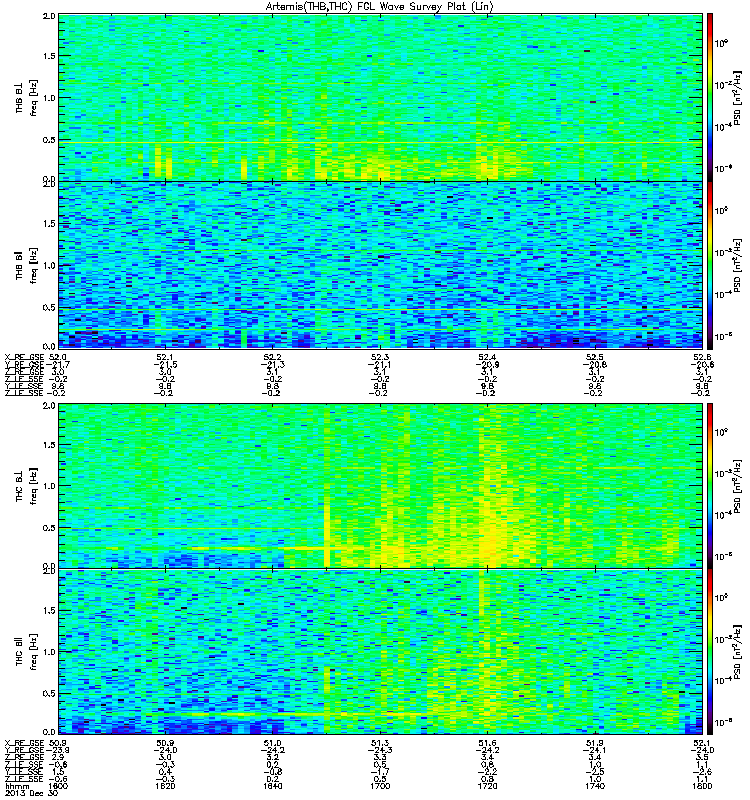
Task: Click the X_RE_GSE value 52.5
Action: [594, 357]
